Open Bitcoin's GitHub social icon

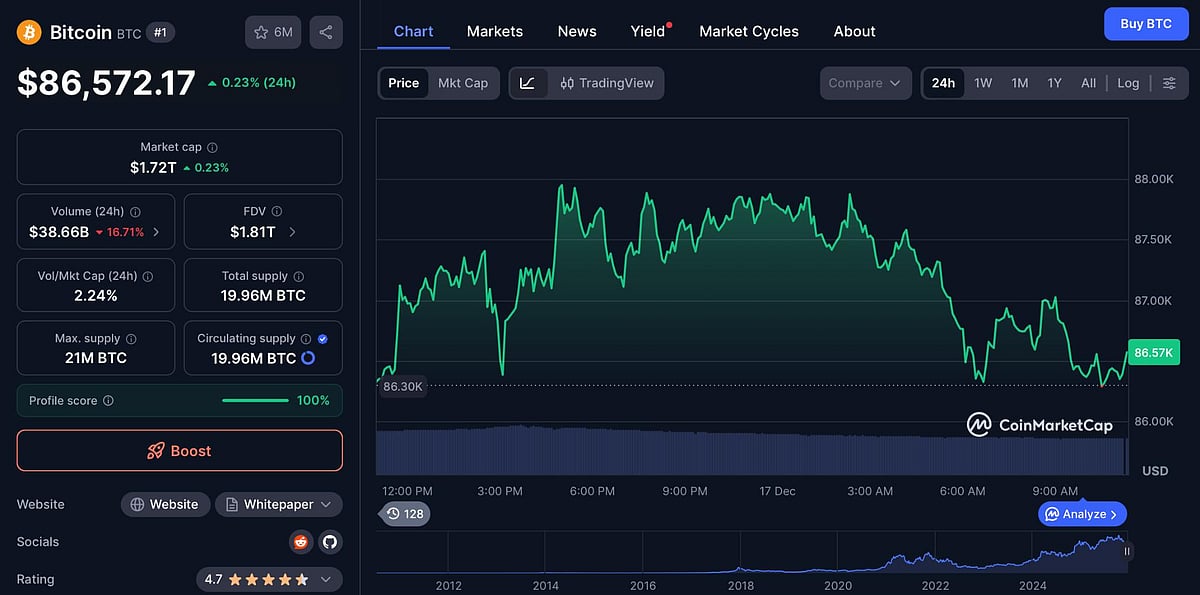330,541
